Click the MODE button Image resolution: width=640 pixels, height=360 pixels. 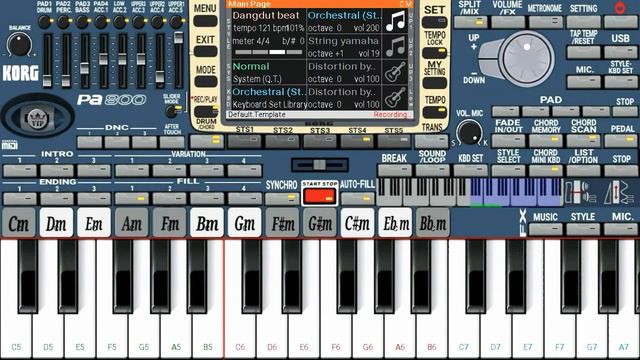(205, 81)
